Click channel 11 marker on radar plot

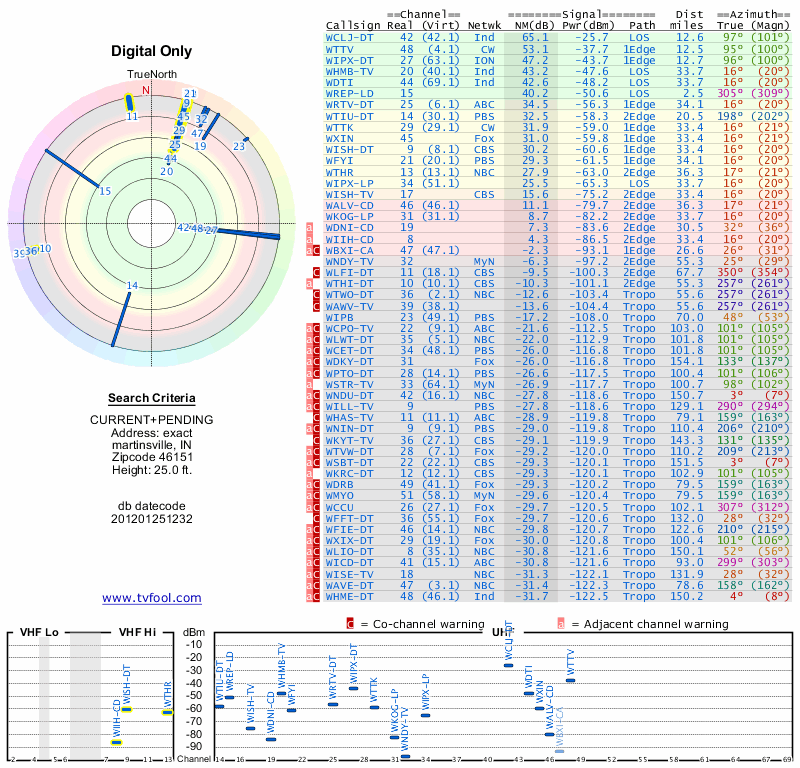coord(130,102)
